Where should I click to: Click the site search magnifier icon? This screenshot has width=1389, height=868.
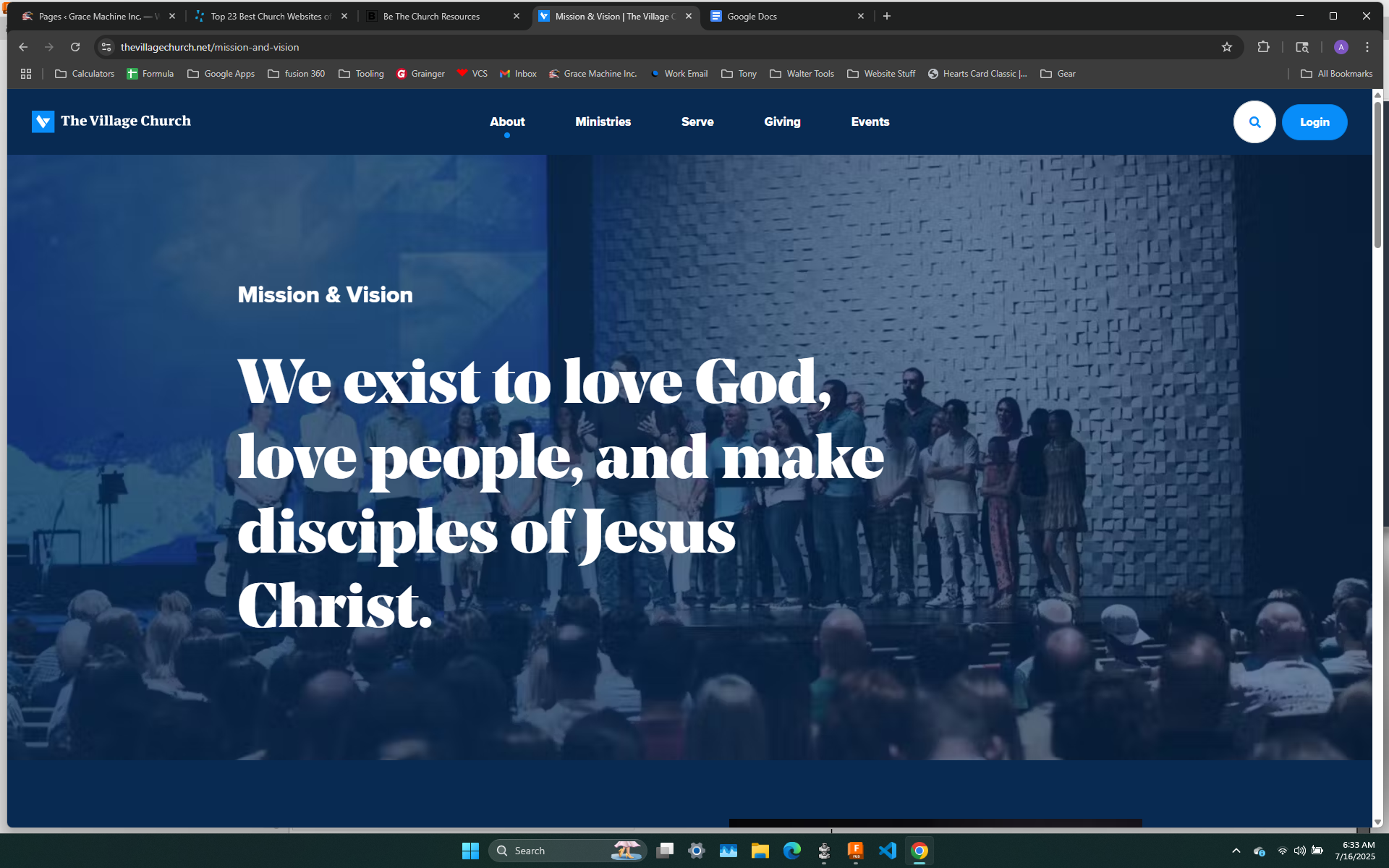(x=1254, y=122)
